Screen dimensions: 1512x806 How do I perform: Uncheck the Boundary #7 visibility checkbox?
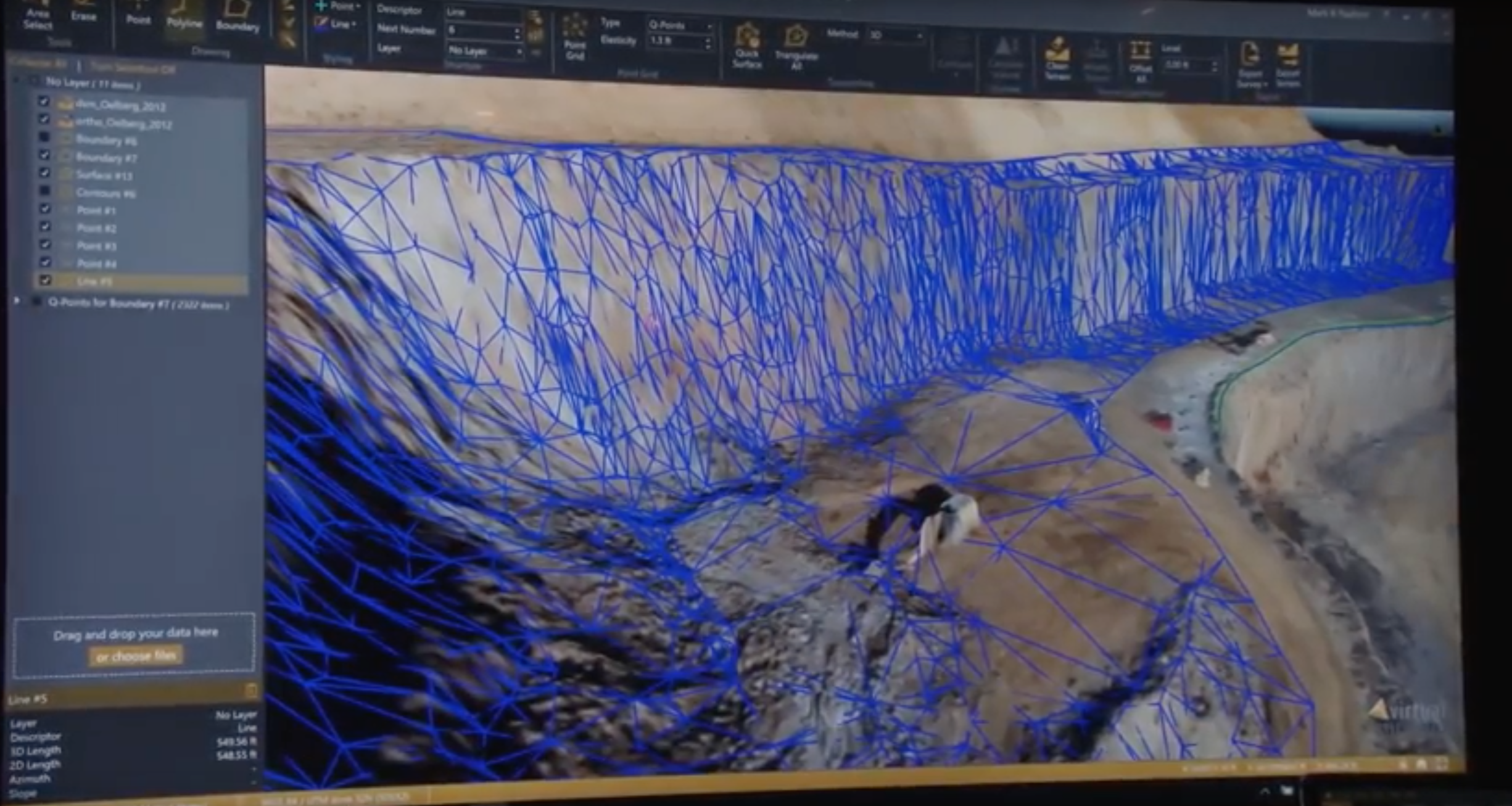pos(44,155)
